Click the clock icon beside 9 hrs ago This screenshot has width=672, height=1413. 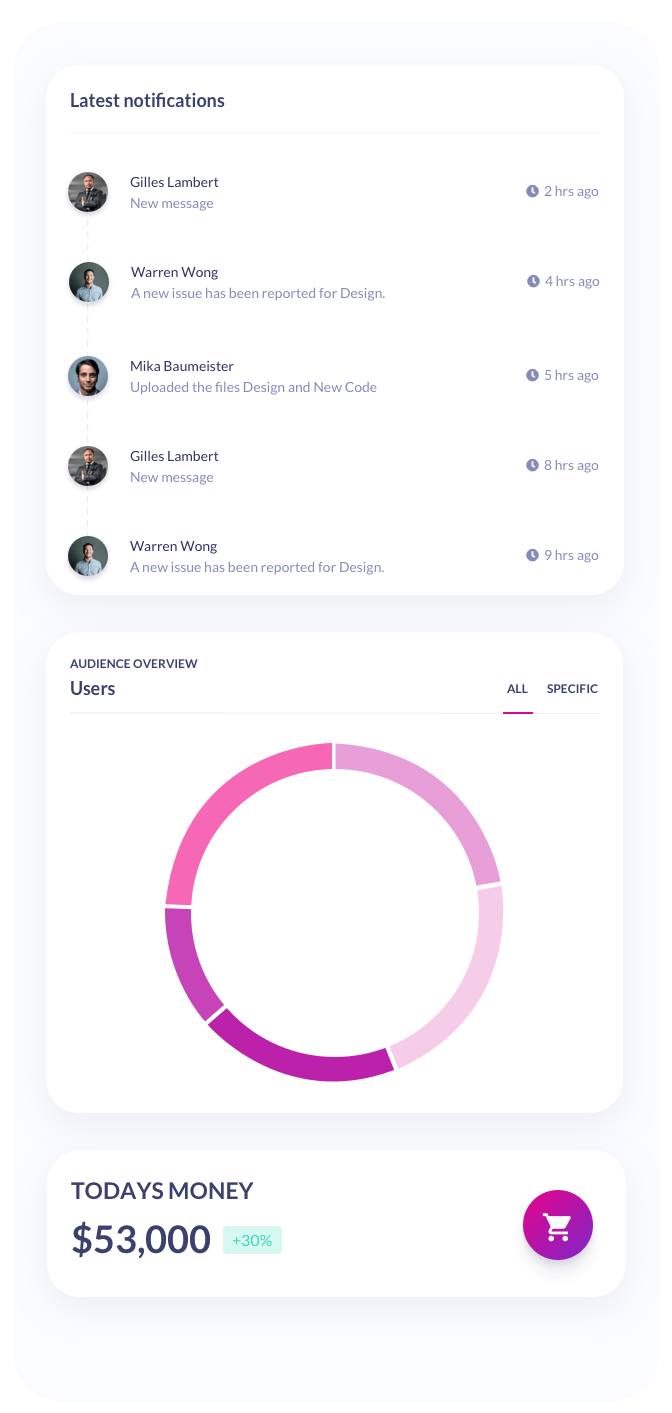coord(533,555)
